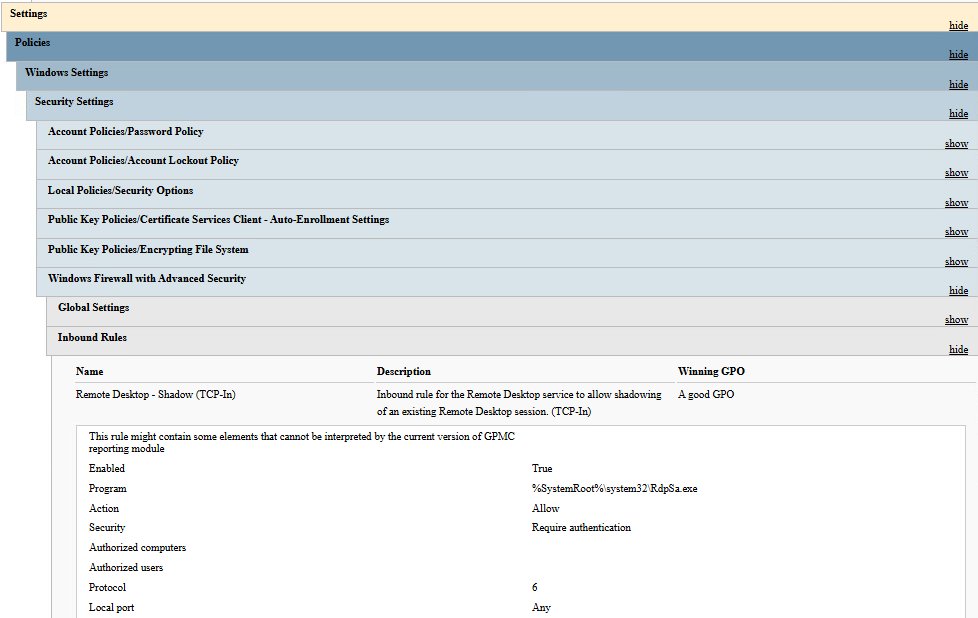
Task: Expand Certificate Services Client Auto-Enrollment Settings
Action: click(956, 232)
